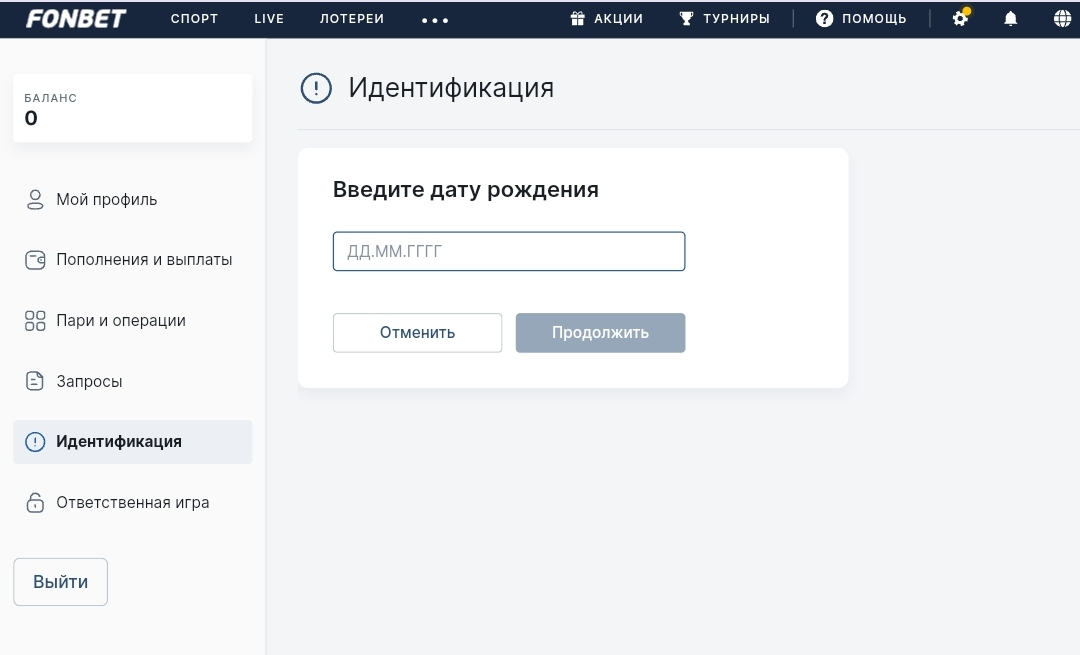Open the Лотереи menu item
The image size is (1080, 655).
[352, 19]
